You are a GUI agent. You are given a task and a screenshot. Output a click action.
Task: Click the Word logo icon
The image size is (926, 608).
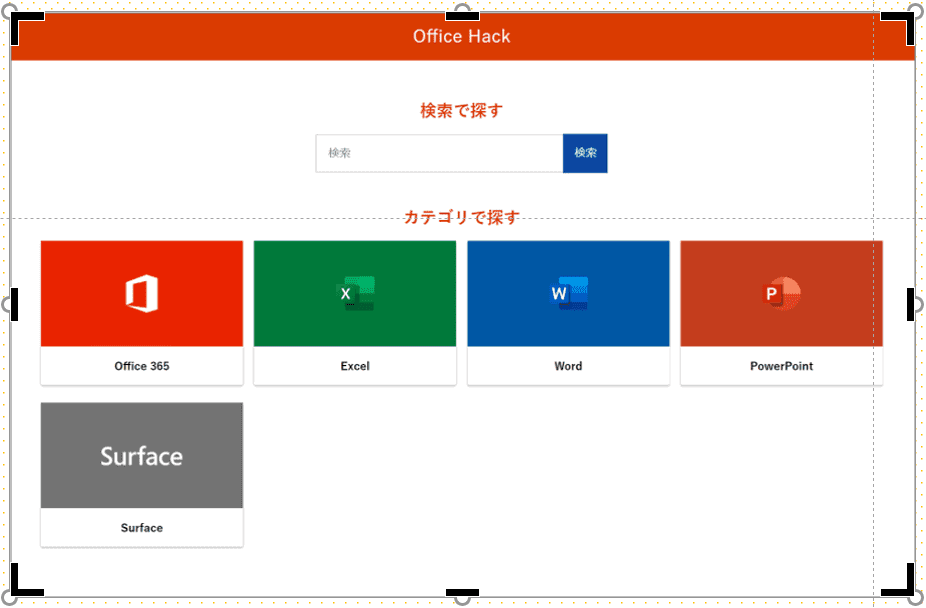point(568,293)
